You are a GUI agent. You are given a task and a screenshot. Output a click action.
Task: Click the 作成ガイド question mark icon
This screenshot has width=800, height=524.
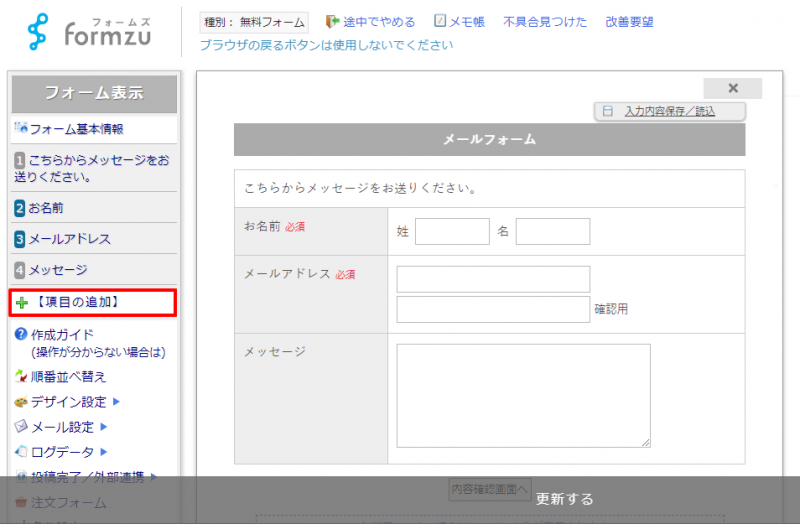[x=21, y=334]
